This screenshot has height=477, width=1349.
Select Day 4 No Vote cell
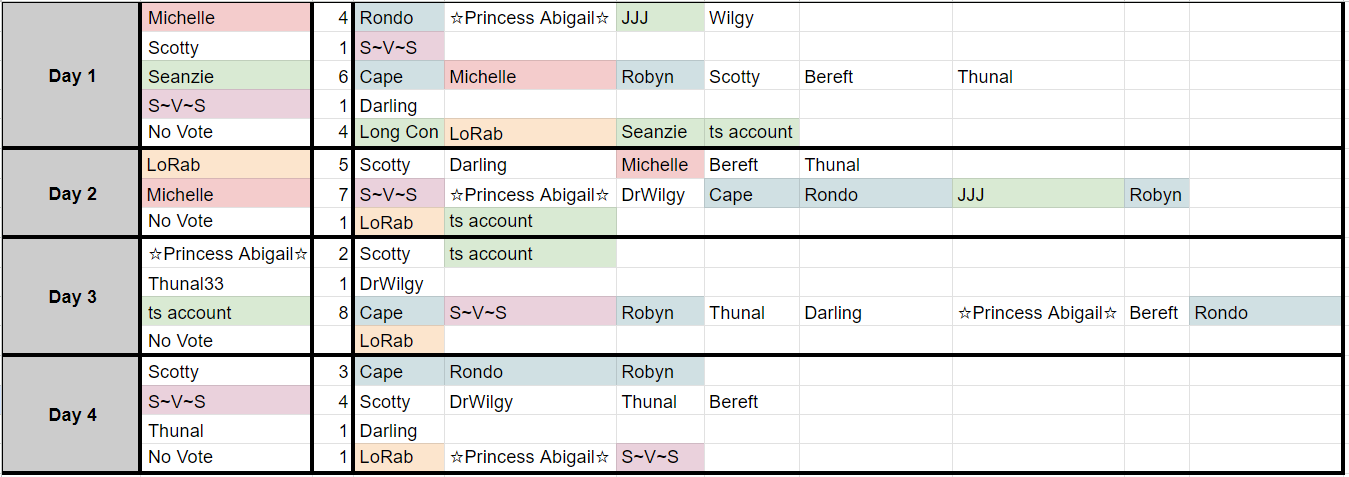[226, 457]
